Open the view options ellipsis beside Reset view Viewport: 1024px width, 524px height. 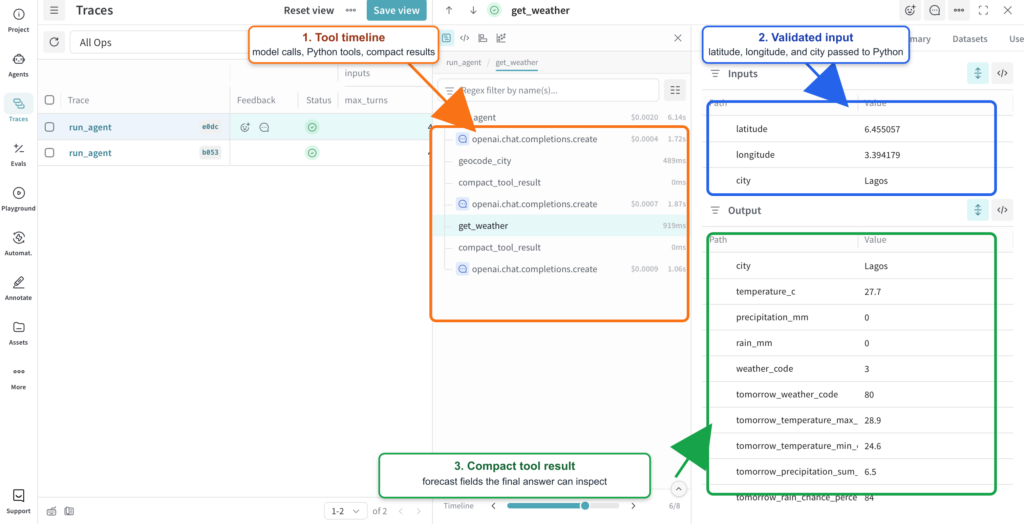click(351, 10)
